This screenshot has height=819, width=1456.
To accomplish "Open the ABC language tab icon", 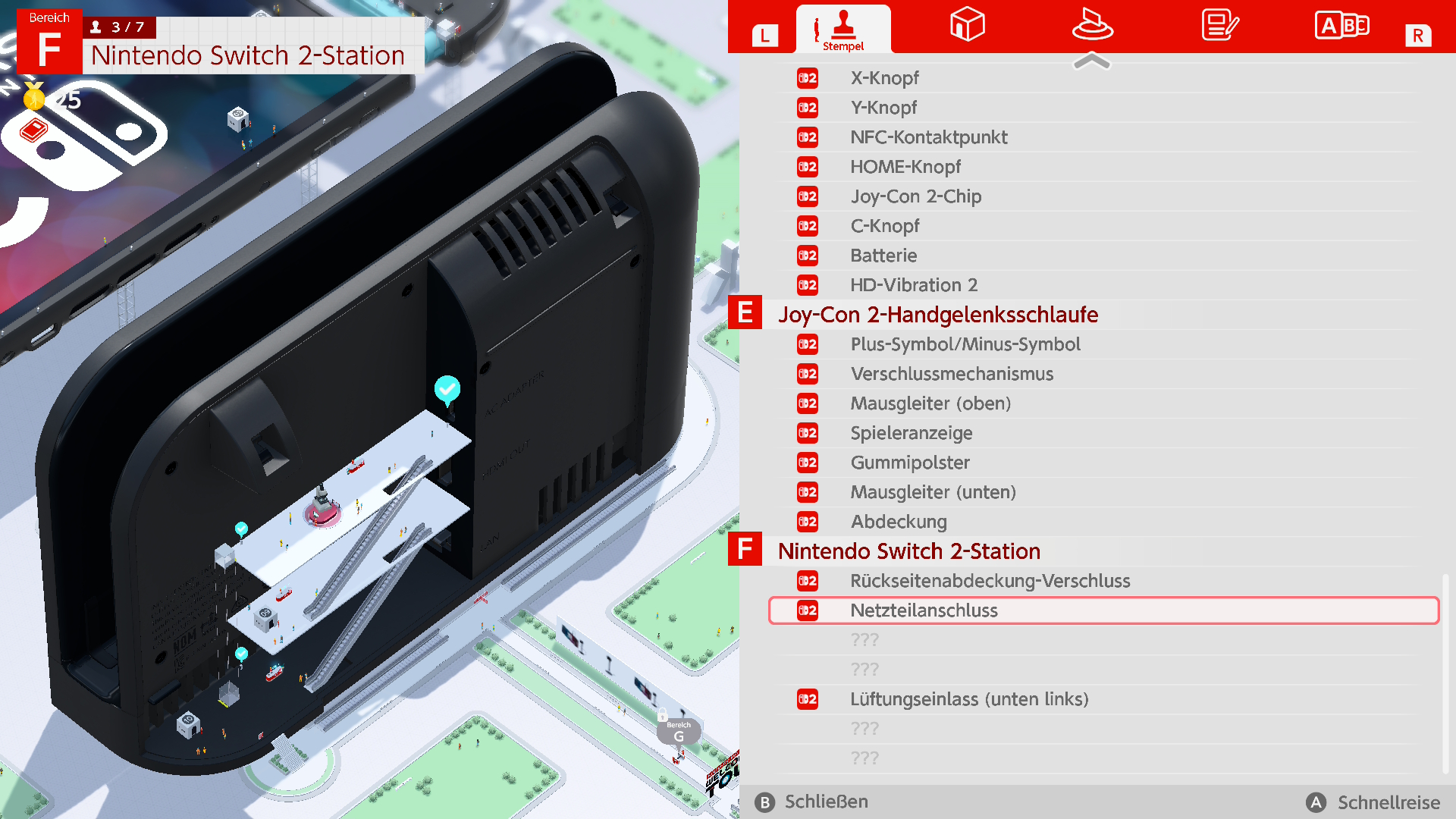I will point(1341,26).
